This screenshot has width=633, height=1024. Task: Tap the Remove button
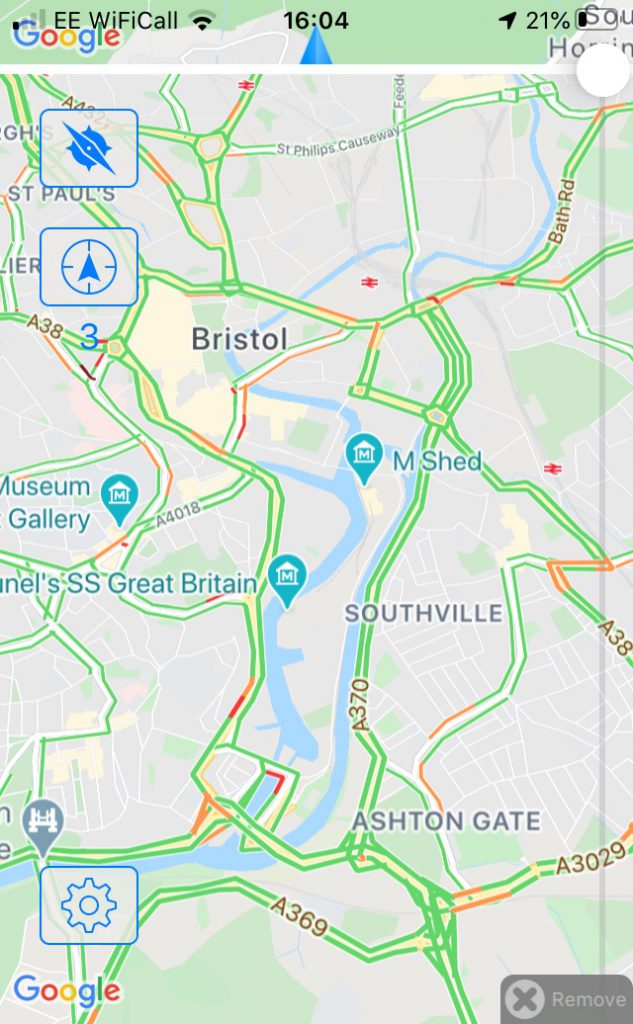[567, 999]
